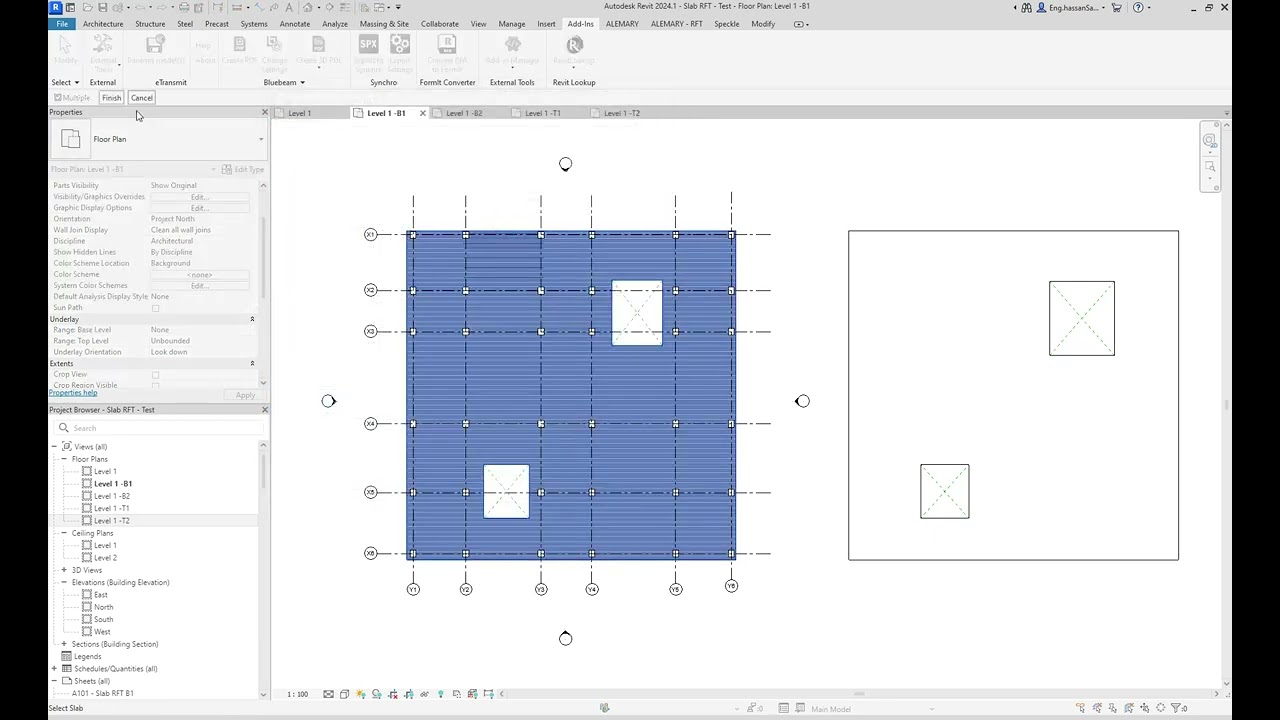Toggle Drag Elements on Selection icon
Image resolution: width=1280 pixels, height=720 pixels.
(1144, 708)
